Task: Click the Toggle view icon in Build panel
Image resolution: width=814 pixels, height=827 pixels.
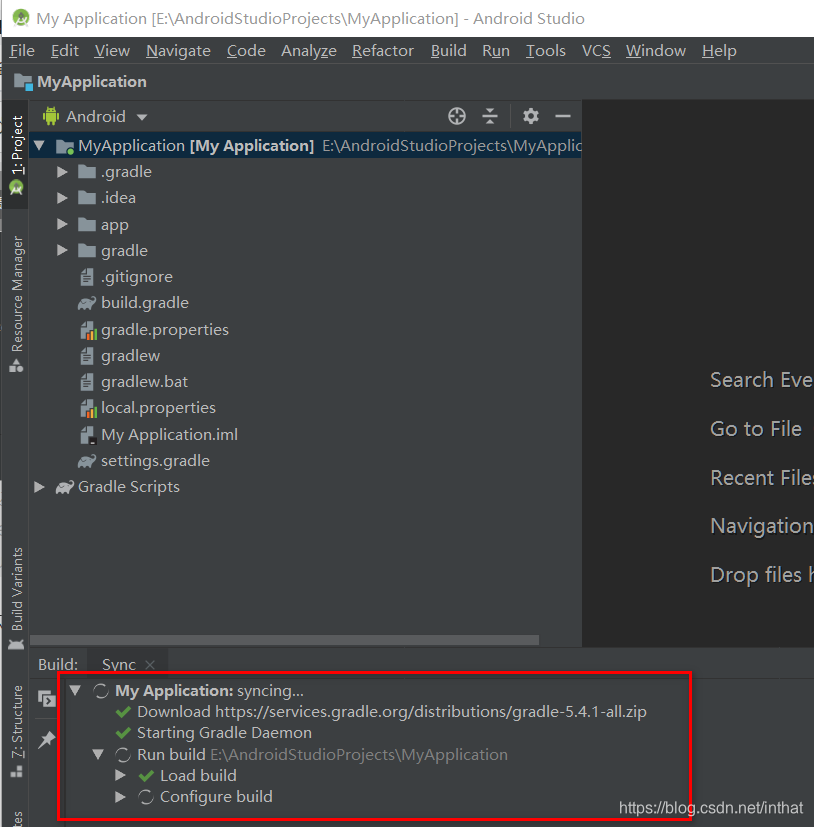Action: click(46, 699)
